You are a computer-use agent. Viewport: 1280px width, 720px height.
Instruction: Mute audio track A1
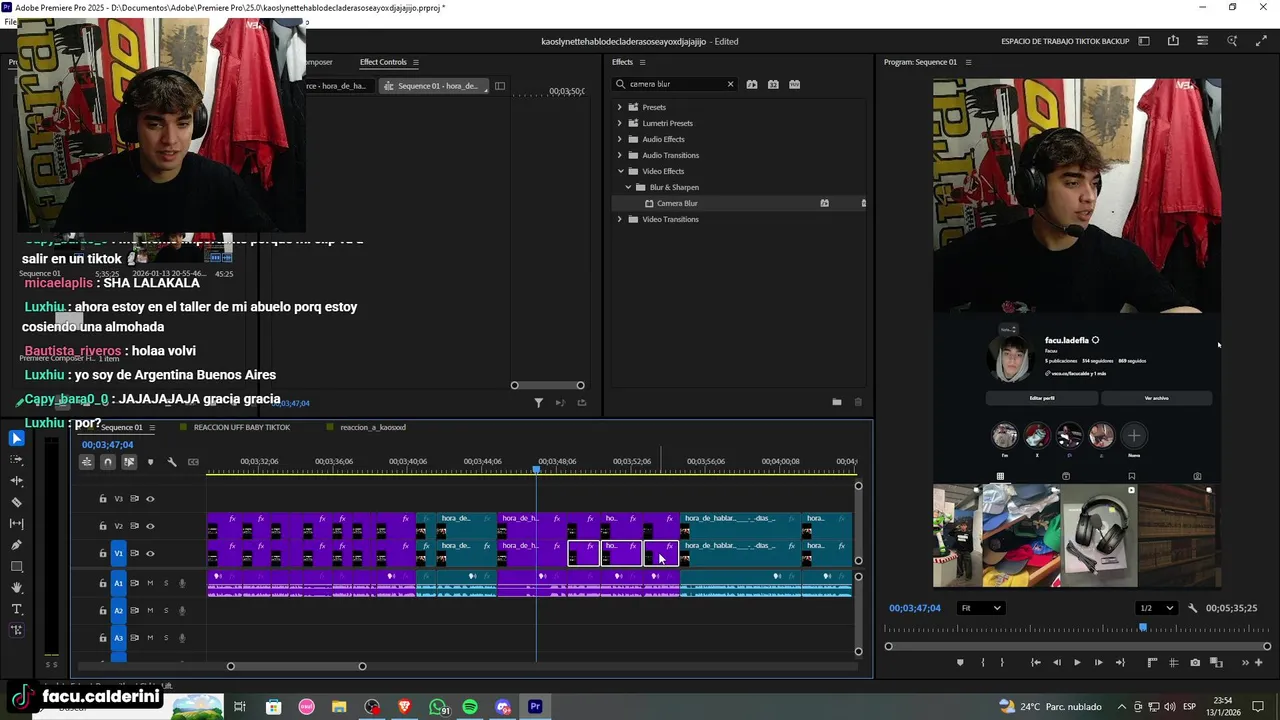[x=150, y=583]
